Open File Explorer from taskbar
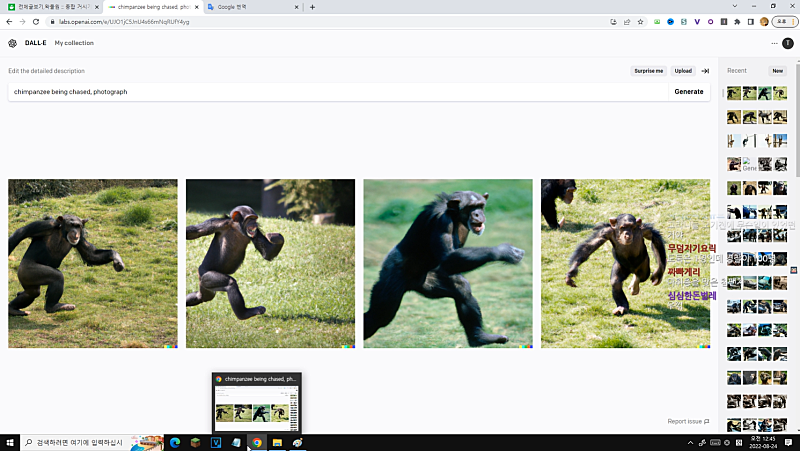The image size is (800, 451). tap(277, 442)
